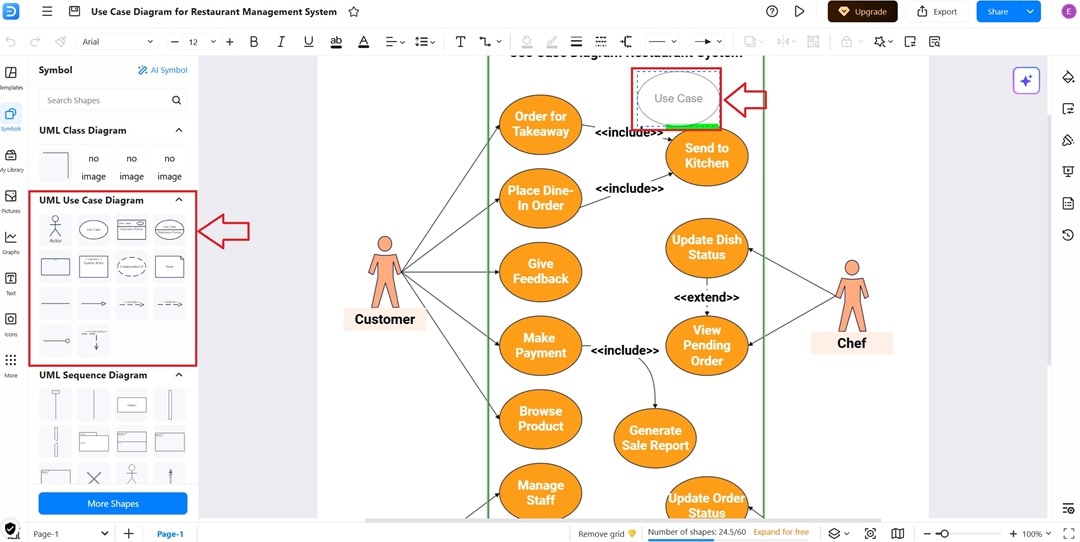Screen dimensions: 1080x542
Task: Select the Page-1 tab
Action: [x=170, y=534]
